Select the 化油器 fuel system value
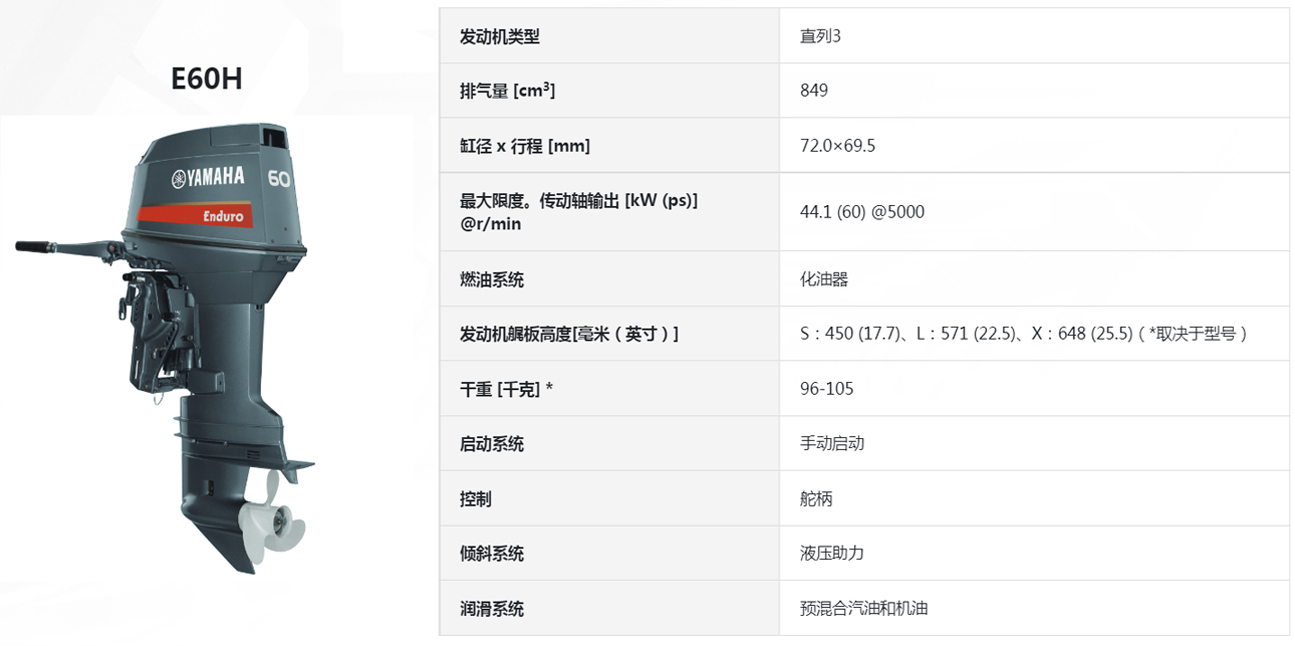 pyautogui.click(x=824, y=279)
